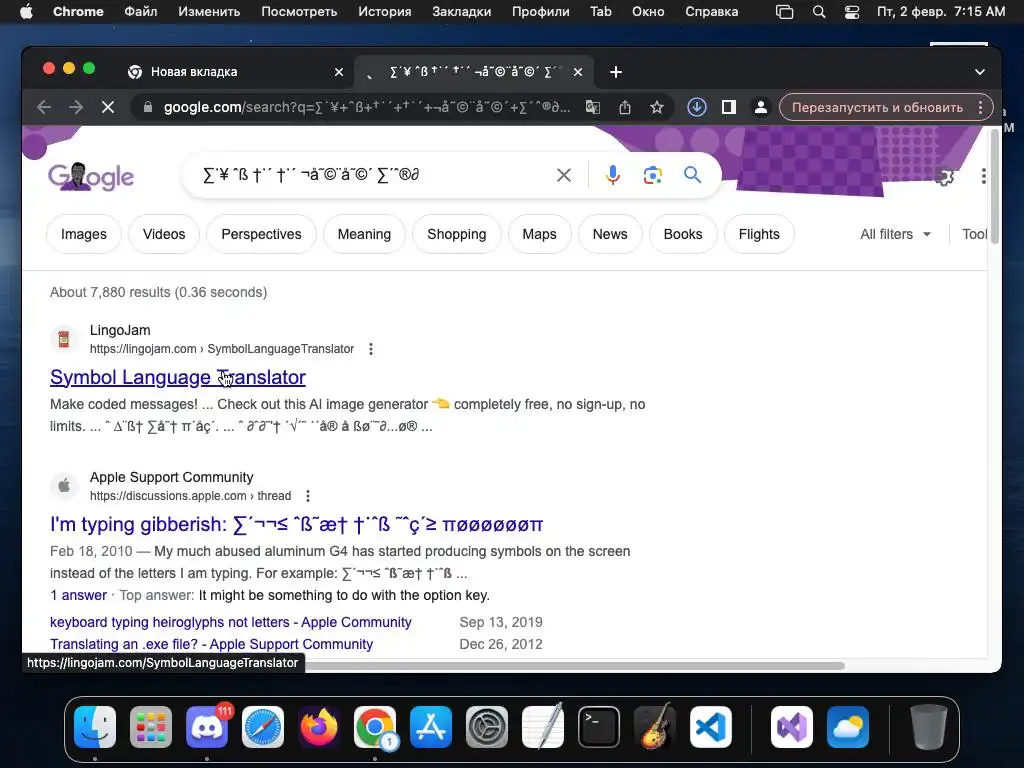
Task: Click the share page icon
Action: [625, 107]
